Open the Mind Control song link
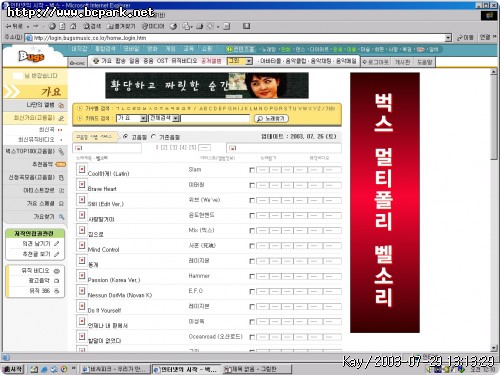The height and width of the screenshot is (375, 500). click(x=103, y=249)
